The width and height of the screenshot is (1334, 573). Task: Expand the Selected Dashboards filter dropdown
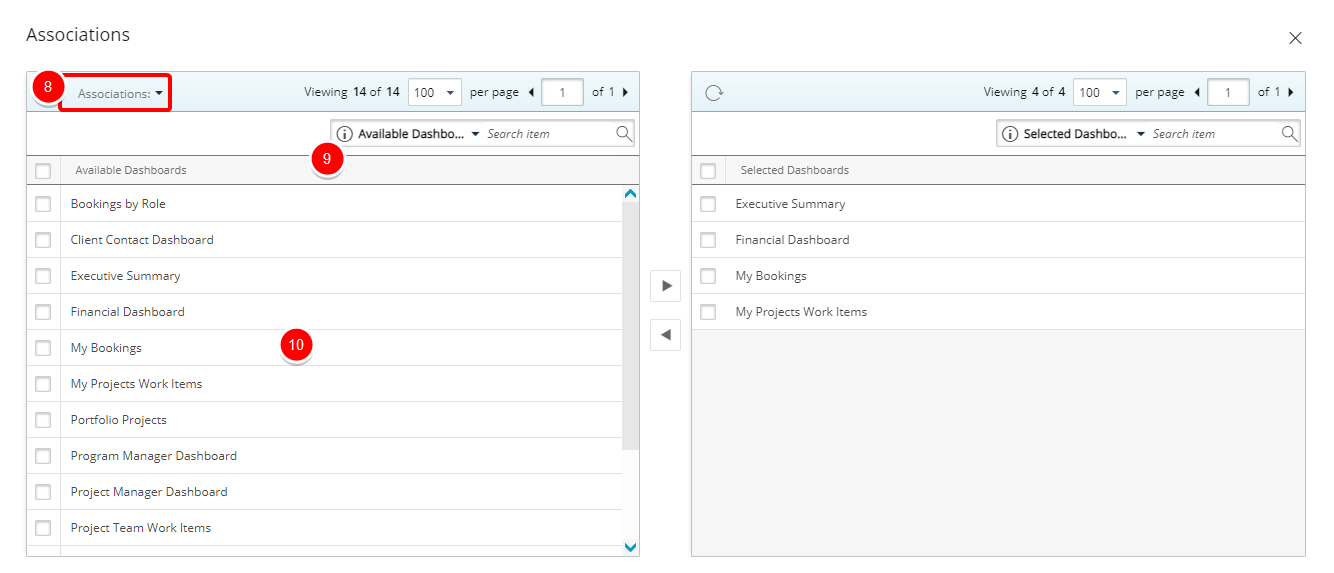(x=1141, y=134)
